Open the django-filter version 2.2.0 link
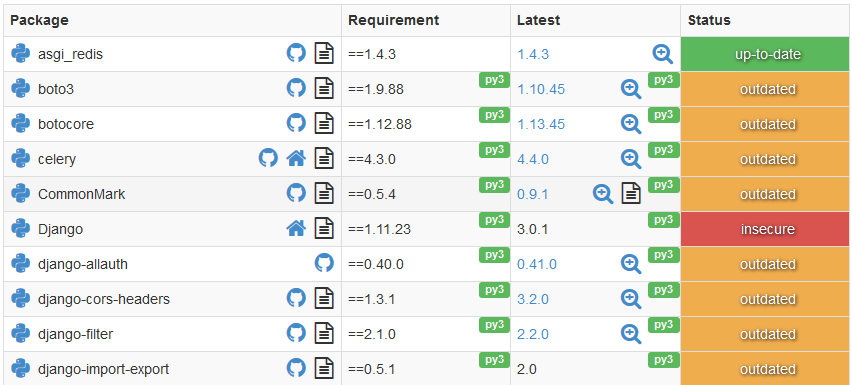The height and width of the screenshot is (385, 852). click(x=533, y=334)
